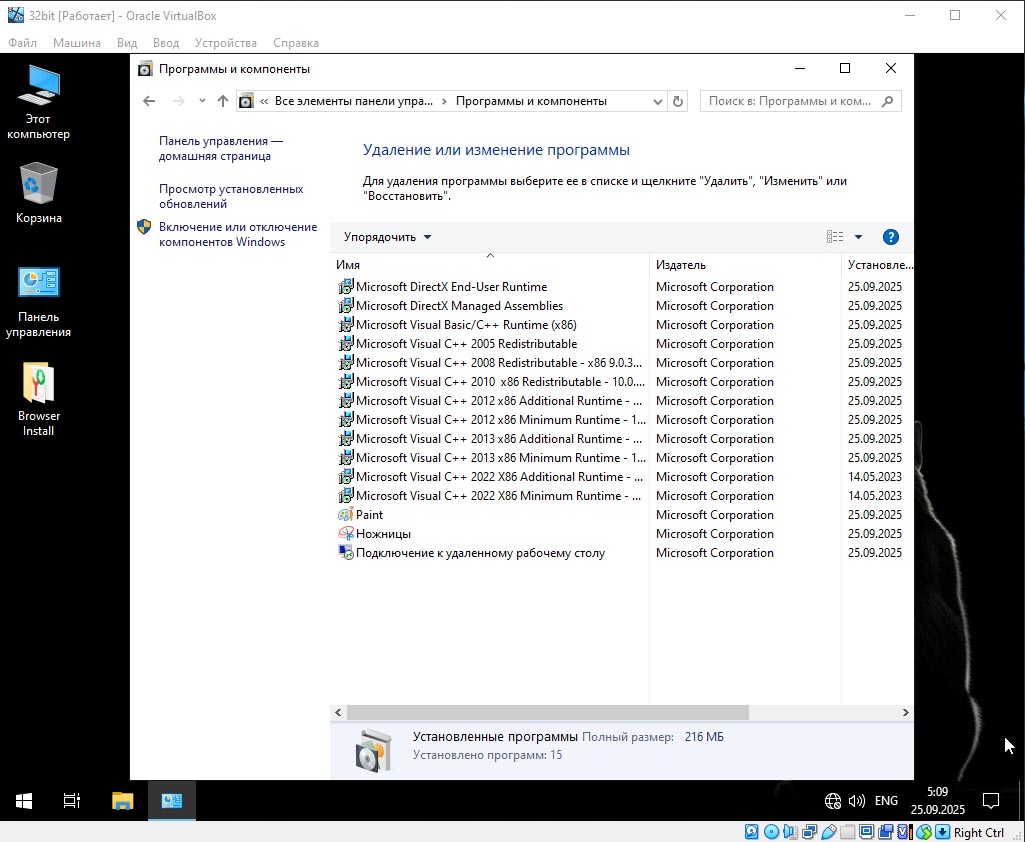Image resolution: width=1025 pixels, height=842 pixels.
Task: Click the Paint program icon in list
Action: click(x=346, y=515)
